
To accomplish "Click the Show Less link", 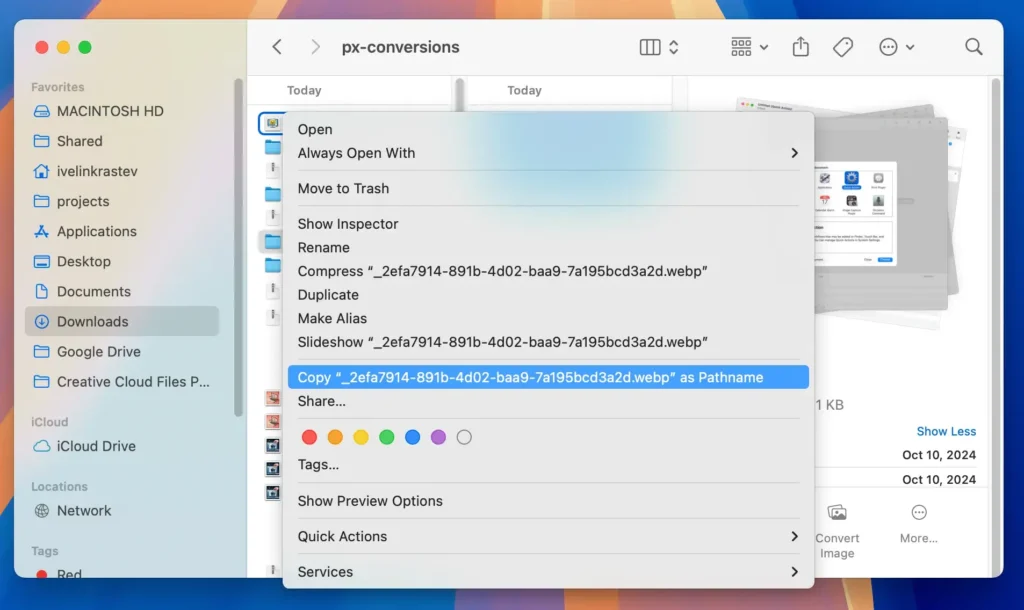I will (946, 430).
